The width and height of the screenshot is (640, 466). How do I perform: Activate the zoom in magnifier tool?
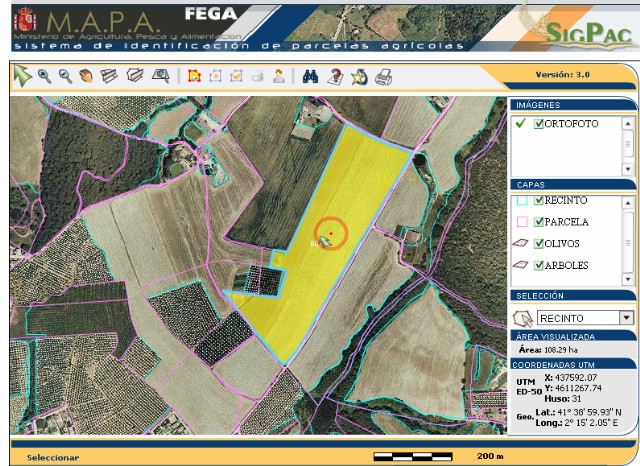43,75
